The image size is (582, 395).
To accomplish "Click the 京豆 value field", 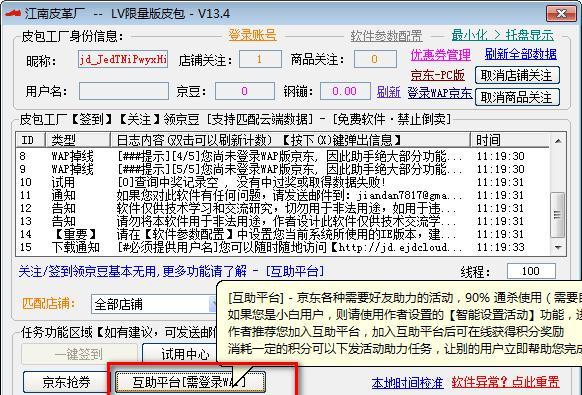I will coord(245,91).
